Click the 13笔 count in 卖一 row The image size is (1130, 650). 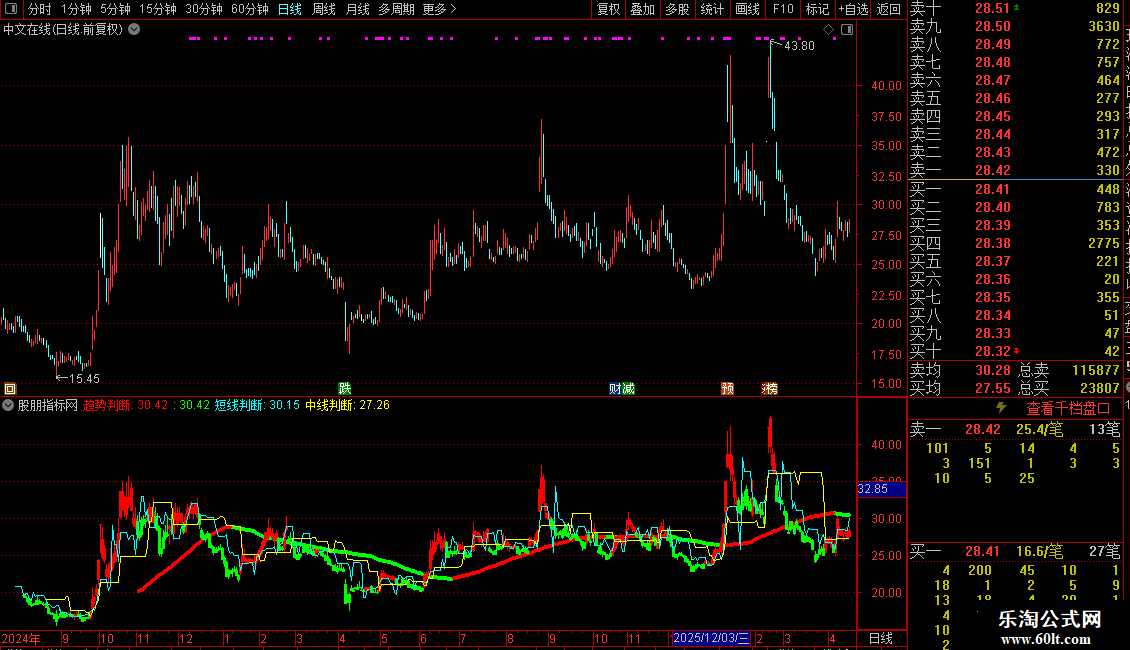click(x=1105, y=429)
